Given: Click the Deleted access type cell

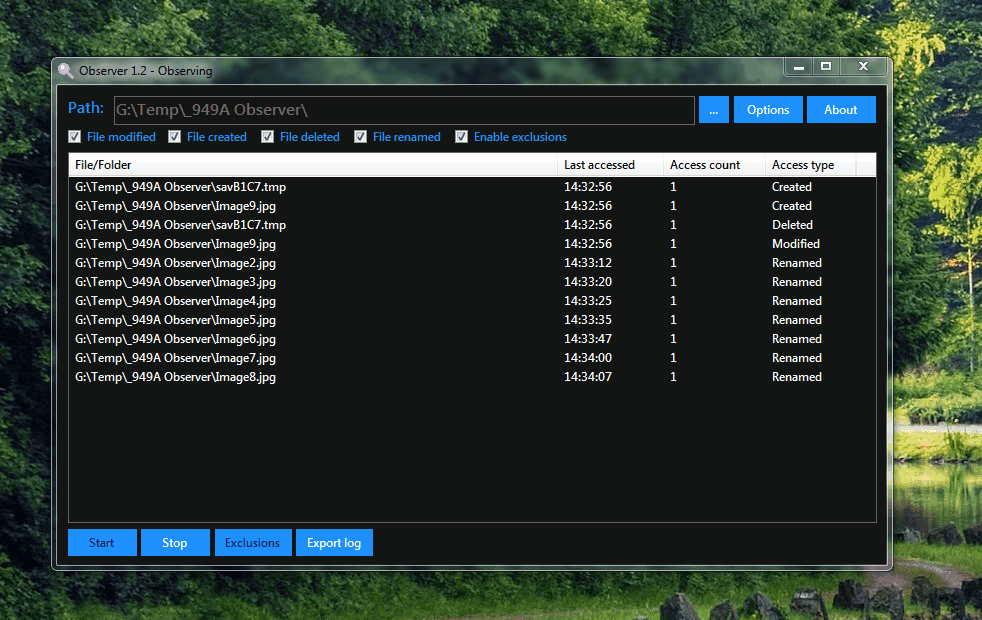Looking at the screenshot, I should click(x=792, y=225).
